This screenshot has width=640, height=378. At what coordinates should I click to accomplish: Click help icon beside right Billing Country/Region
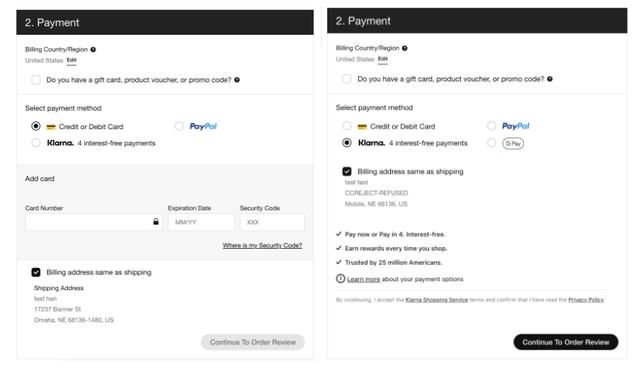404,48
